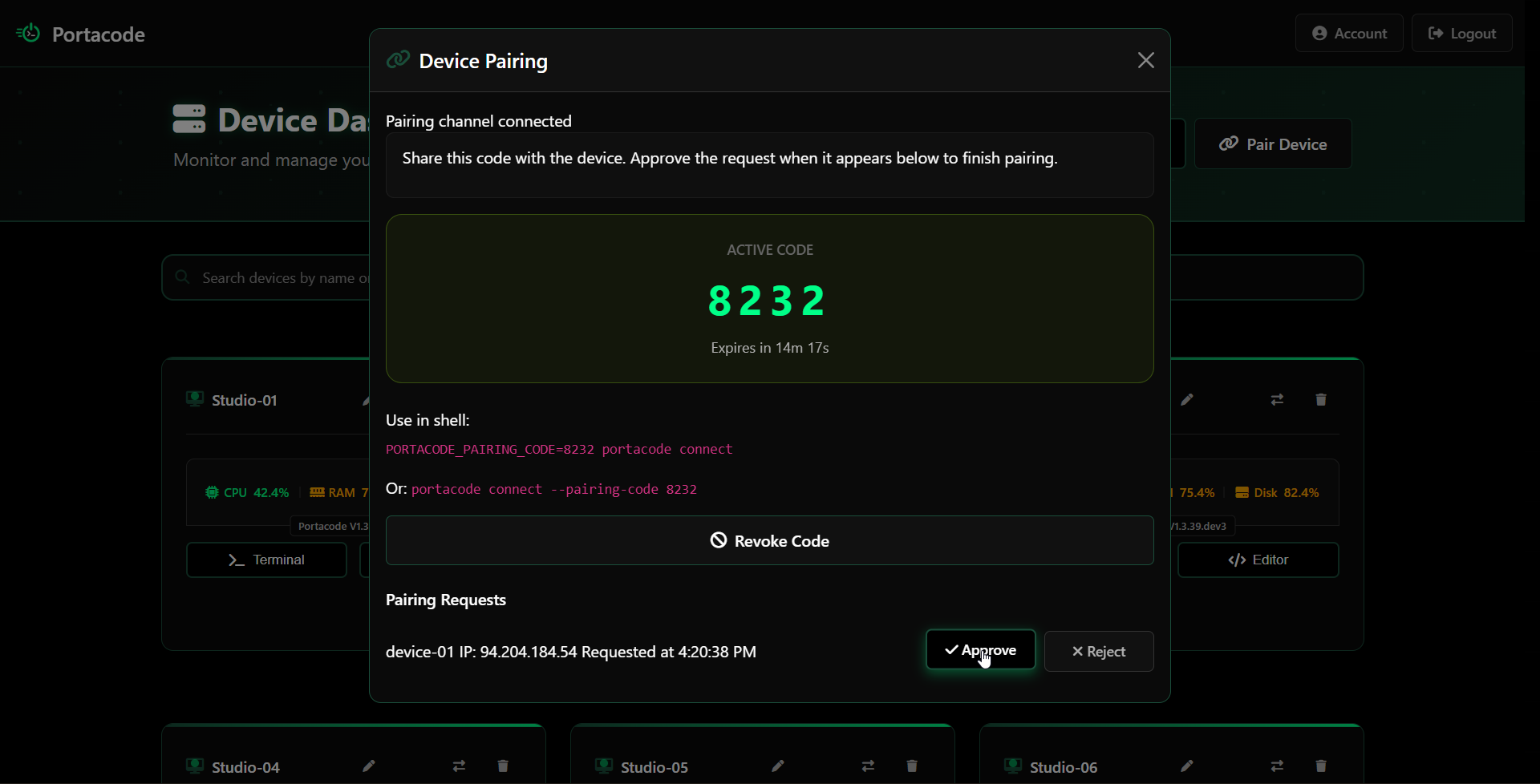Click the Portacode logo
Image resolution: width=1540 pixels, height=784 pixels.
click(81, 34)
